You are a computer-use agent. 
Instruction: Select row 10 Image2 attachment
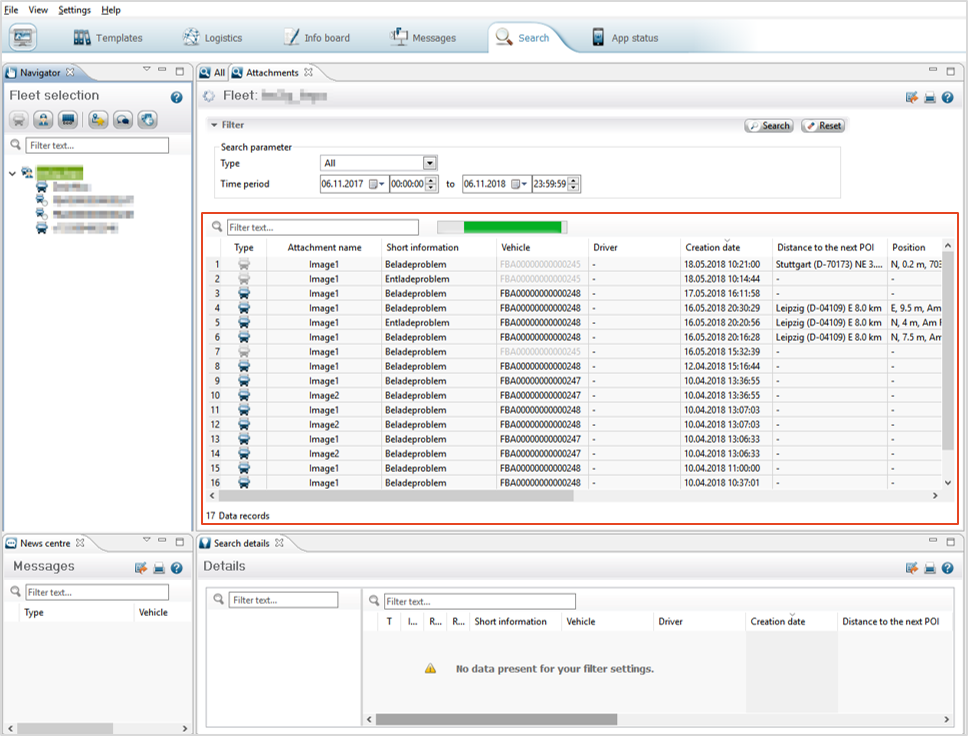tap(574, 396)
